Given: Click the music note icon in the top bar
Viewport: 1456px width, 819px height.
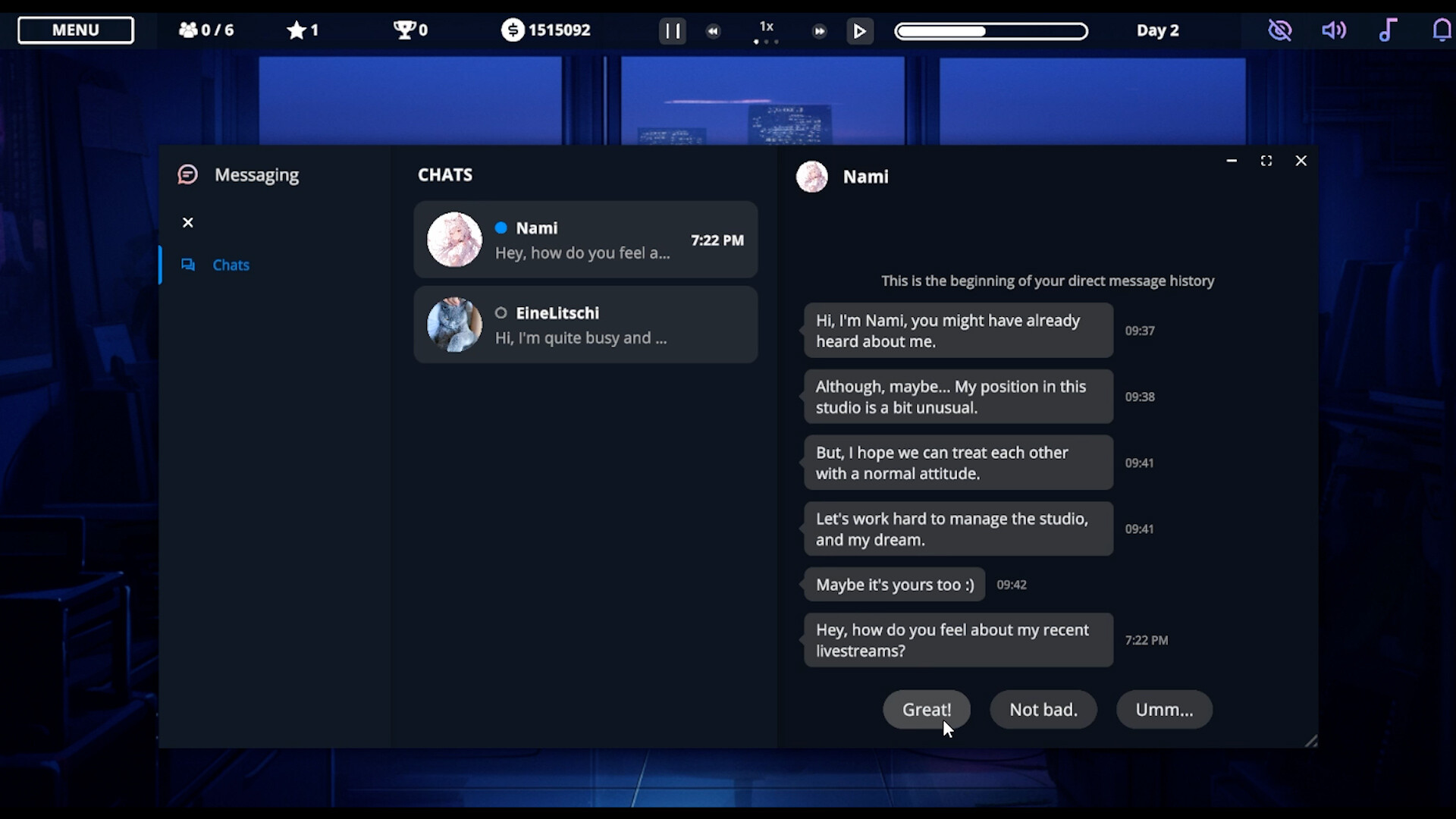Looking at the screenshot, I should pos(1389,30).
